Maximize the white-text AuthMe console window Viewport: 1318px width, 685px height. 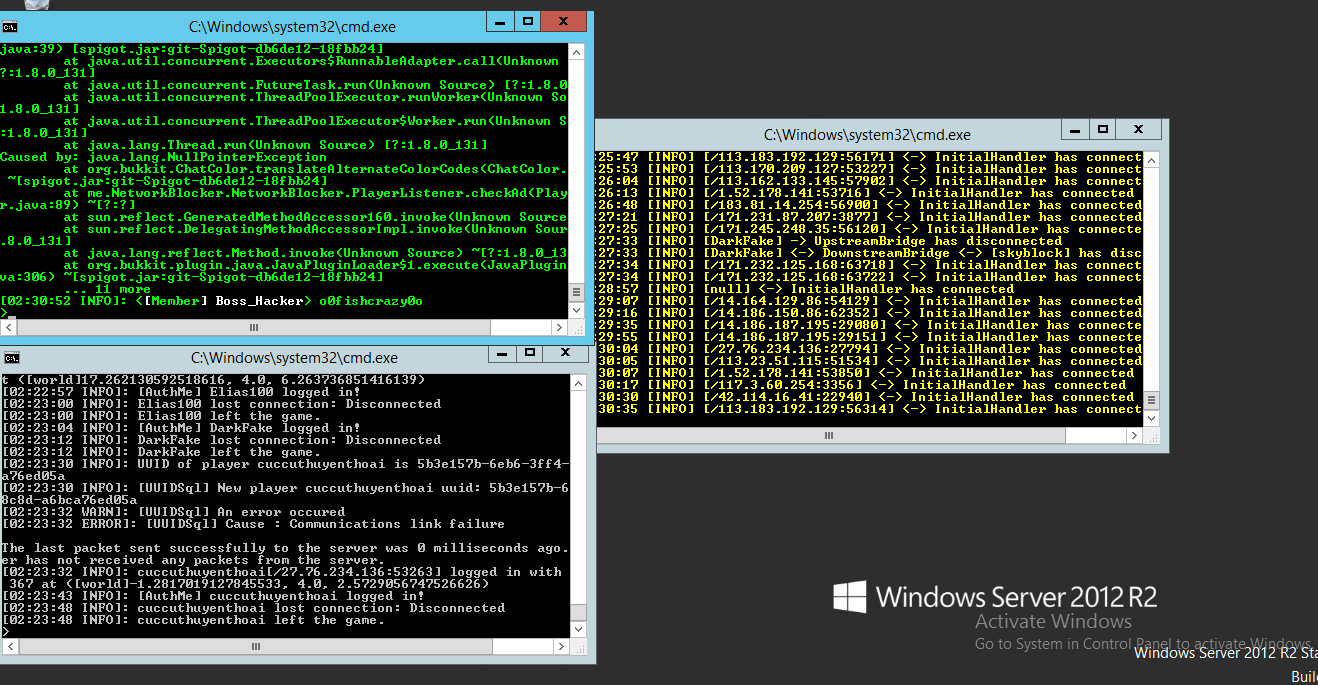528,351
